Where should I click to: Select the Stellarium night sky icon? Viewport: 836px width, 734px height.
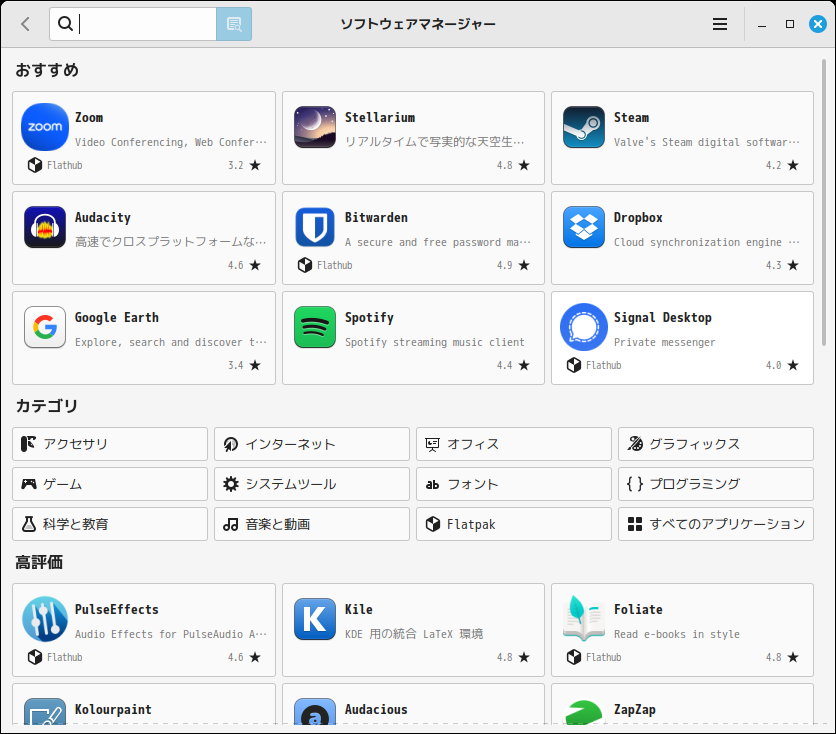click(315, 127)
